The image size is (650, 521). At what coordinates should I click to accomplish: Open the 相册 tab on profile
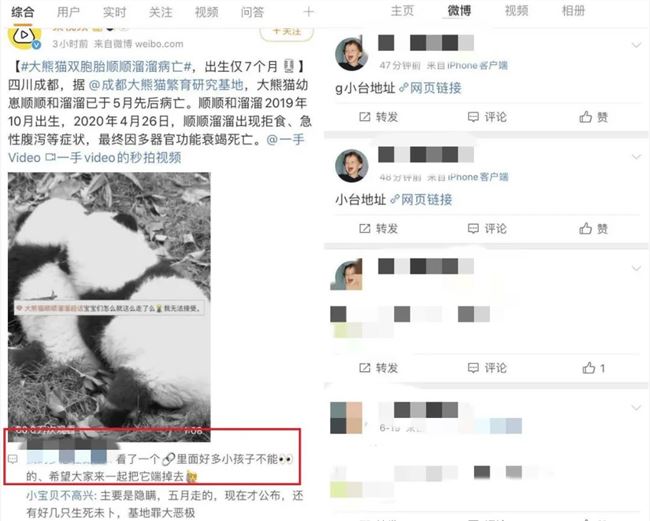pos(573,10)
